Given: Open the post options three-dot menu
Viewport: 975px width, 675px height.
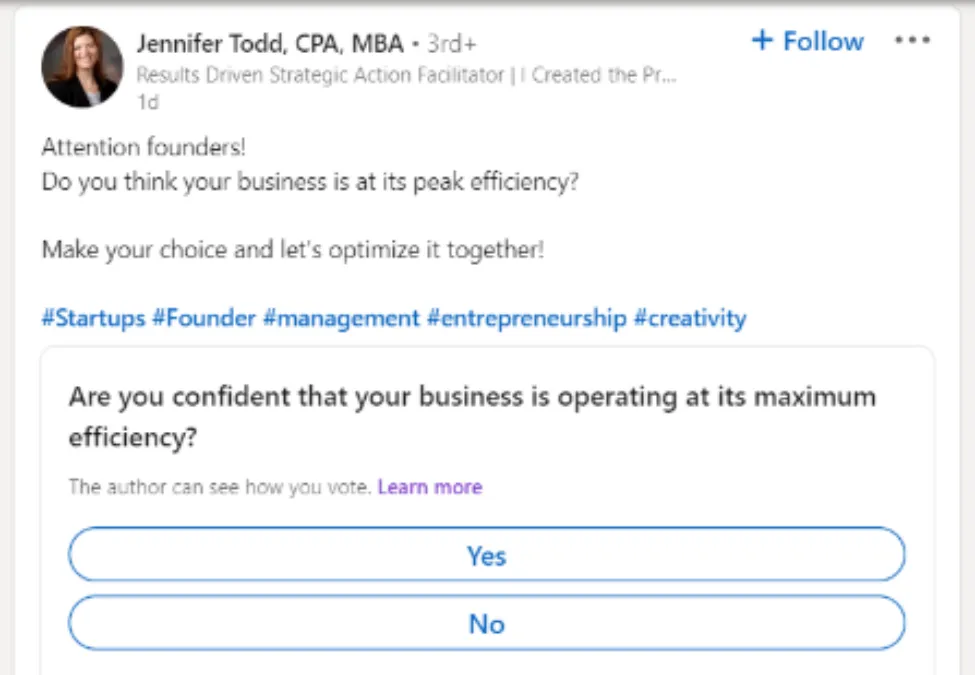Looking at the screenshot, I should pos(912,40).
